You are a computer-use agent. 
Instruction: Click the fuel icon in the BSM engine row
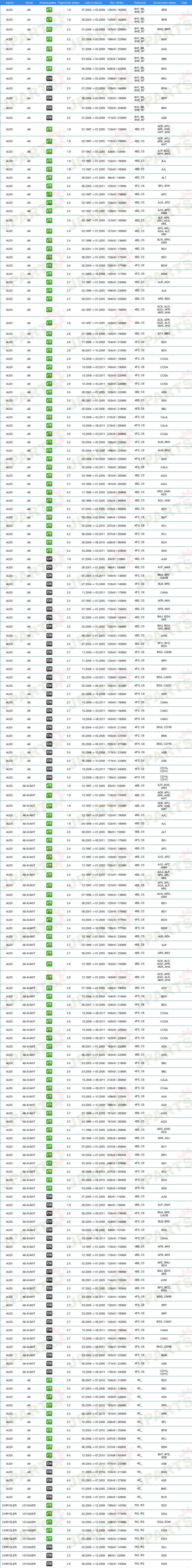[x=49, y=1446]
